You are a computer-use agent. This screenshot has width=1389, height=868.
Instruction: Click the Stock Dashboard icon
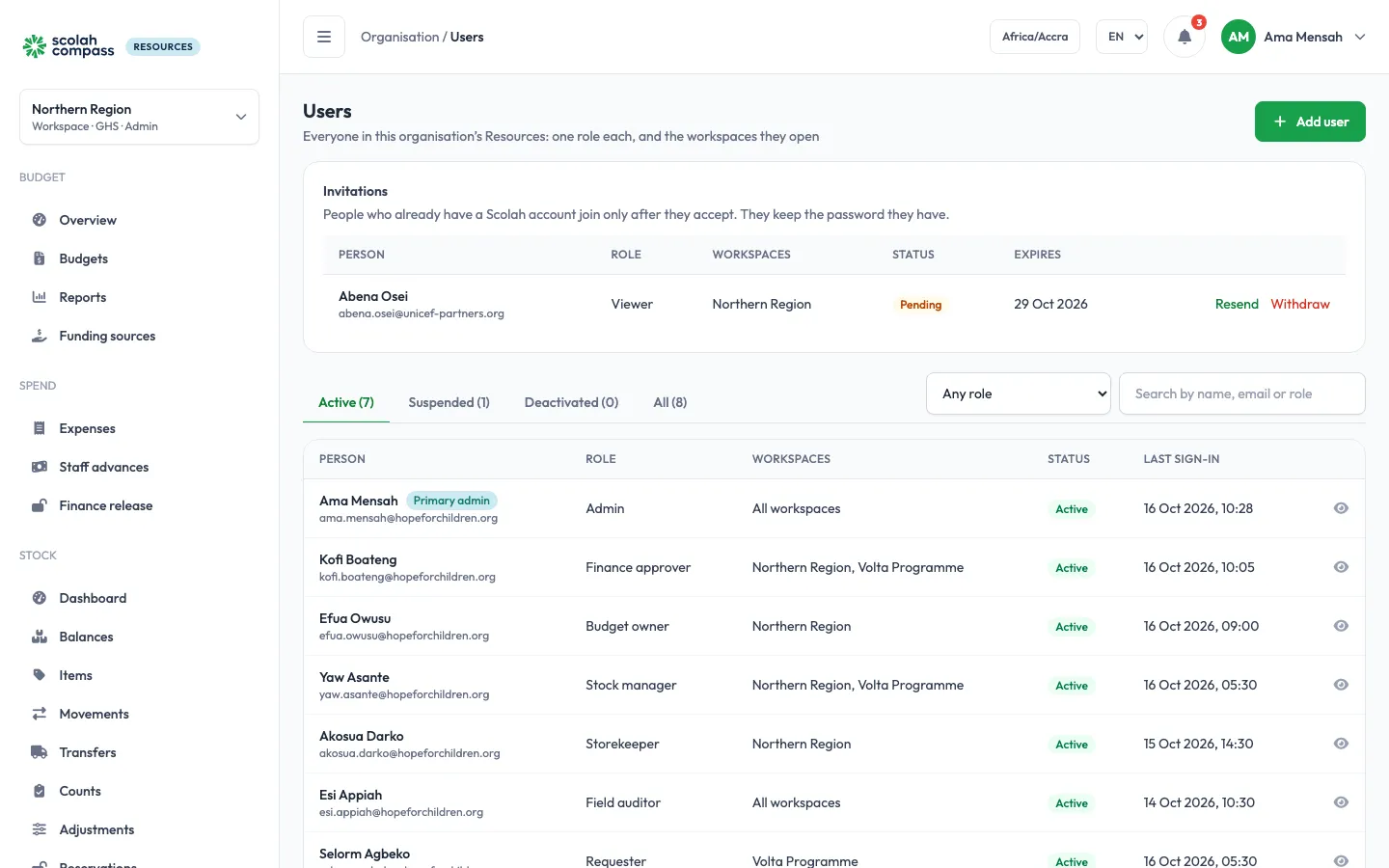[x=40, y=598]
